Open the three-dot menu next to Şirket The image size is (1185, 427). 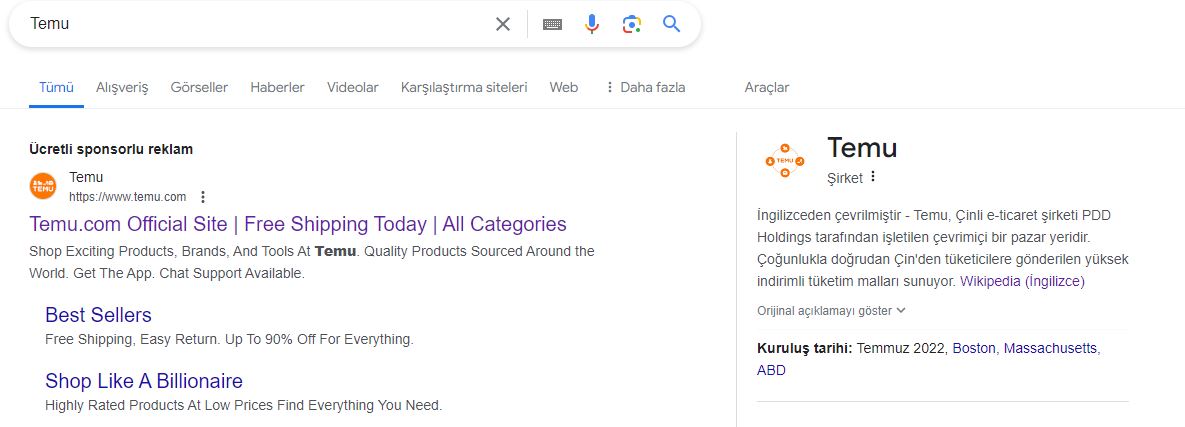[x=873, y=176]
